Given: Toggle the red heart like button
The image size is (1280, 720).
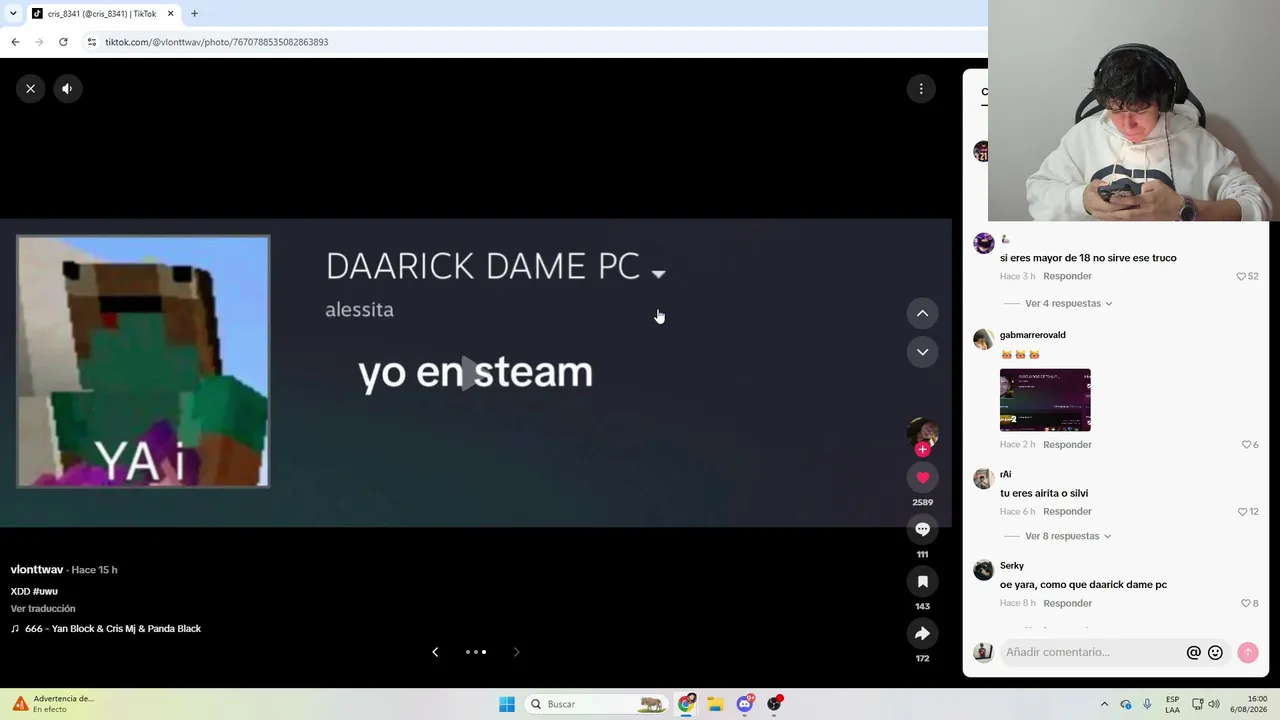Looking at the screenshot, I should coord(922,478).
